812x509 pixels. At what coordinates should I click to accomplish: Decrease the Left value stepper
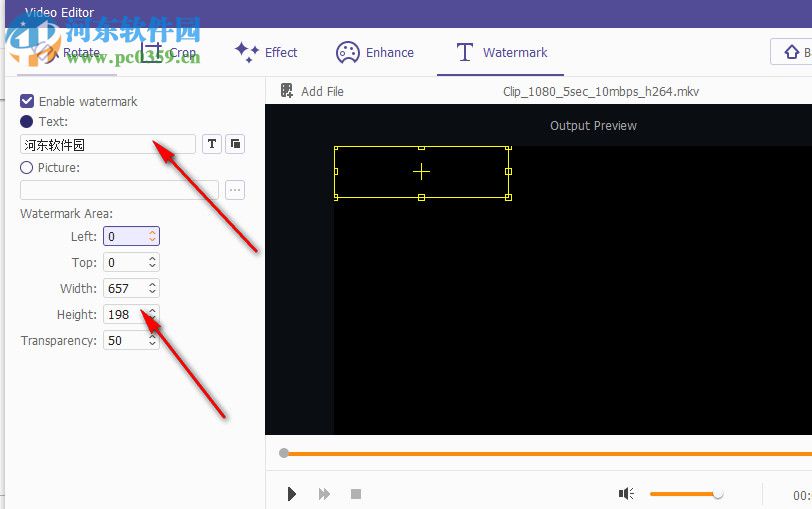pyautogui.click(x=152, y=240)
